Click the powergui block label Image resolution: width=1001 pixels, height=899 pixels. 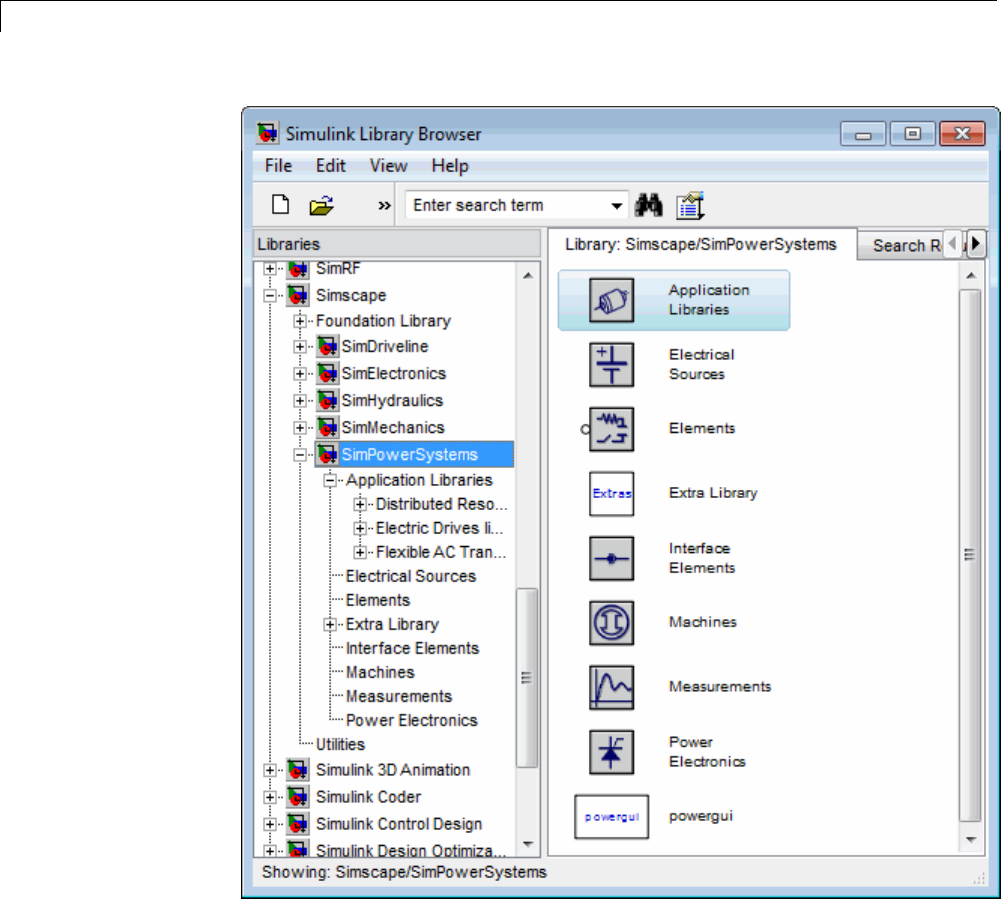pyautogui.click(x=700, y=817)
